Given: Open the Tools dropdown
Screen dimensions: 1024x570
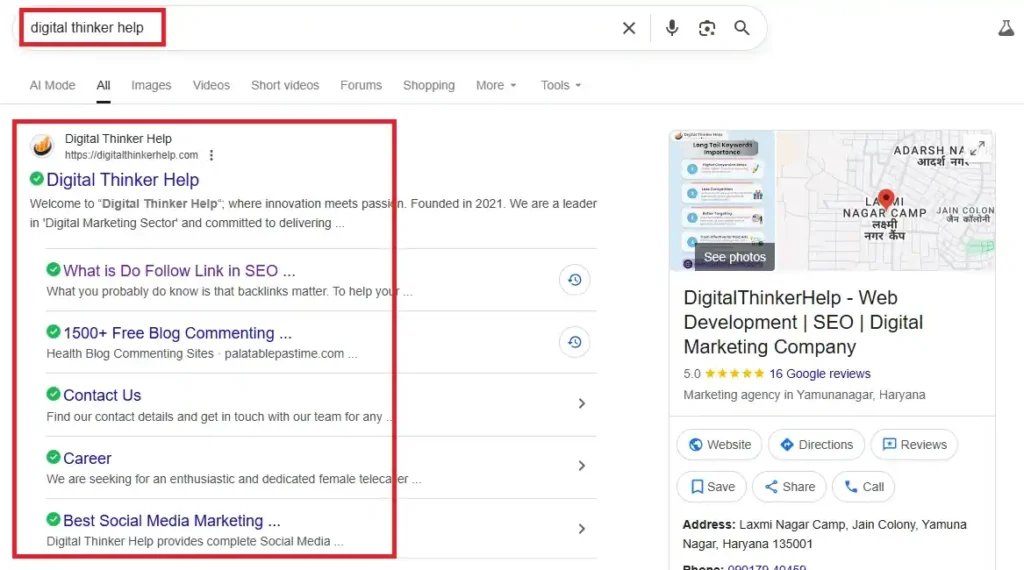Looking at the screenshot, I should click(x=560, y=86).
